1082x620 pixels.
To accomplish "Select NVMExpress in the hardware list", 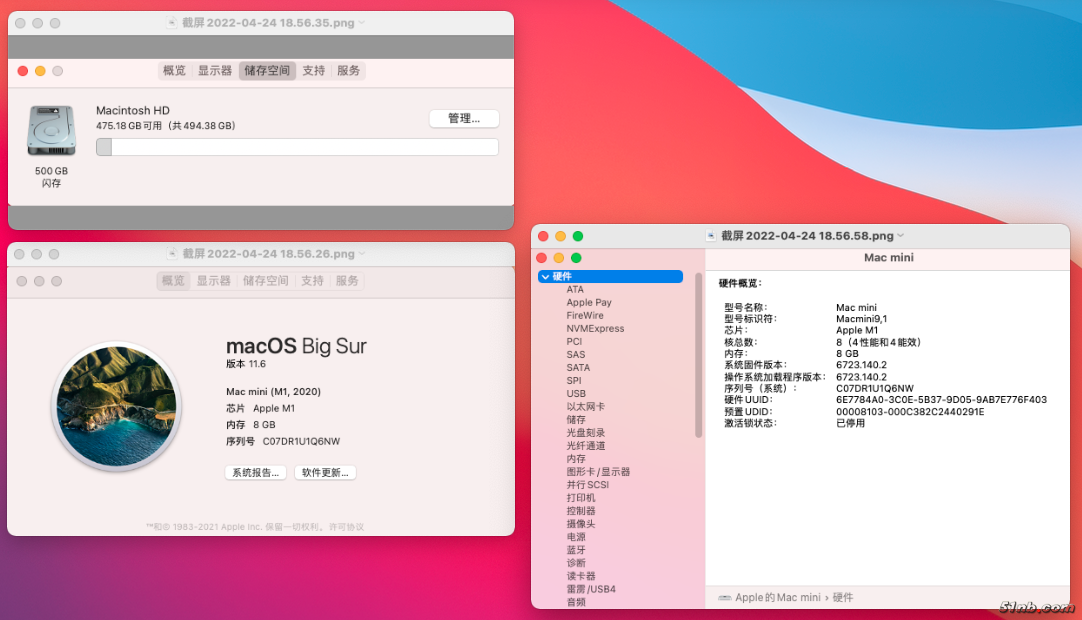I will tap(595, 329).
